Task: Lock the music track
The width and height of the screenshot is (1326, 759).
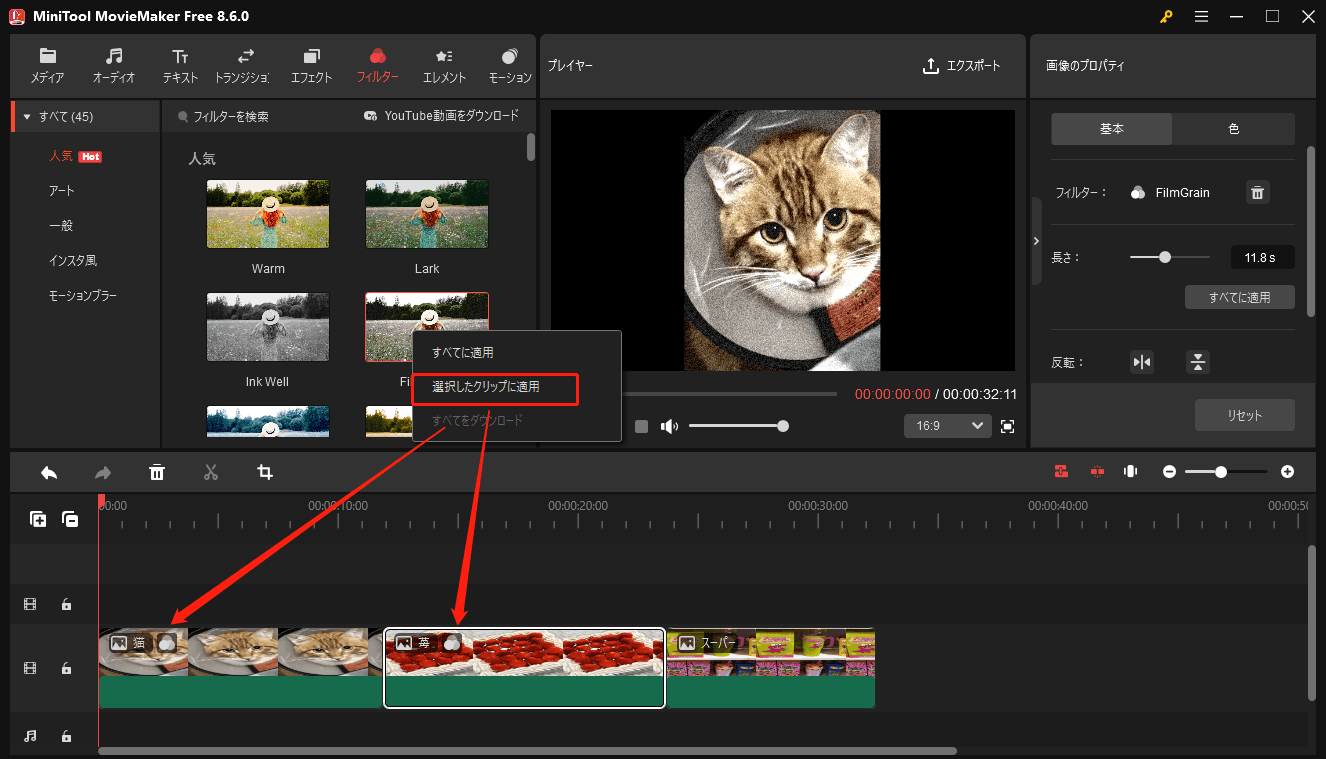Action: (x=66, y=735)
